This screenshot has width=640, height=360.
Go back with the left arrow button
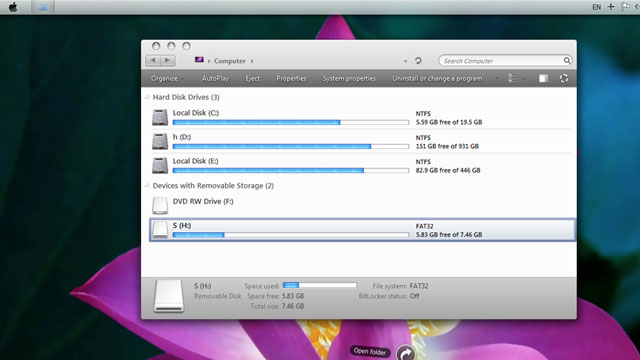tap(153, 60)
